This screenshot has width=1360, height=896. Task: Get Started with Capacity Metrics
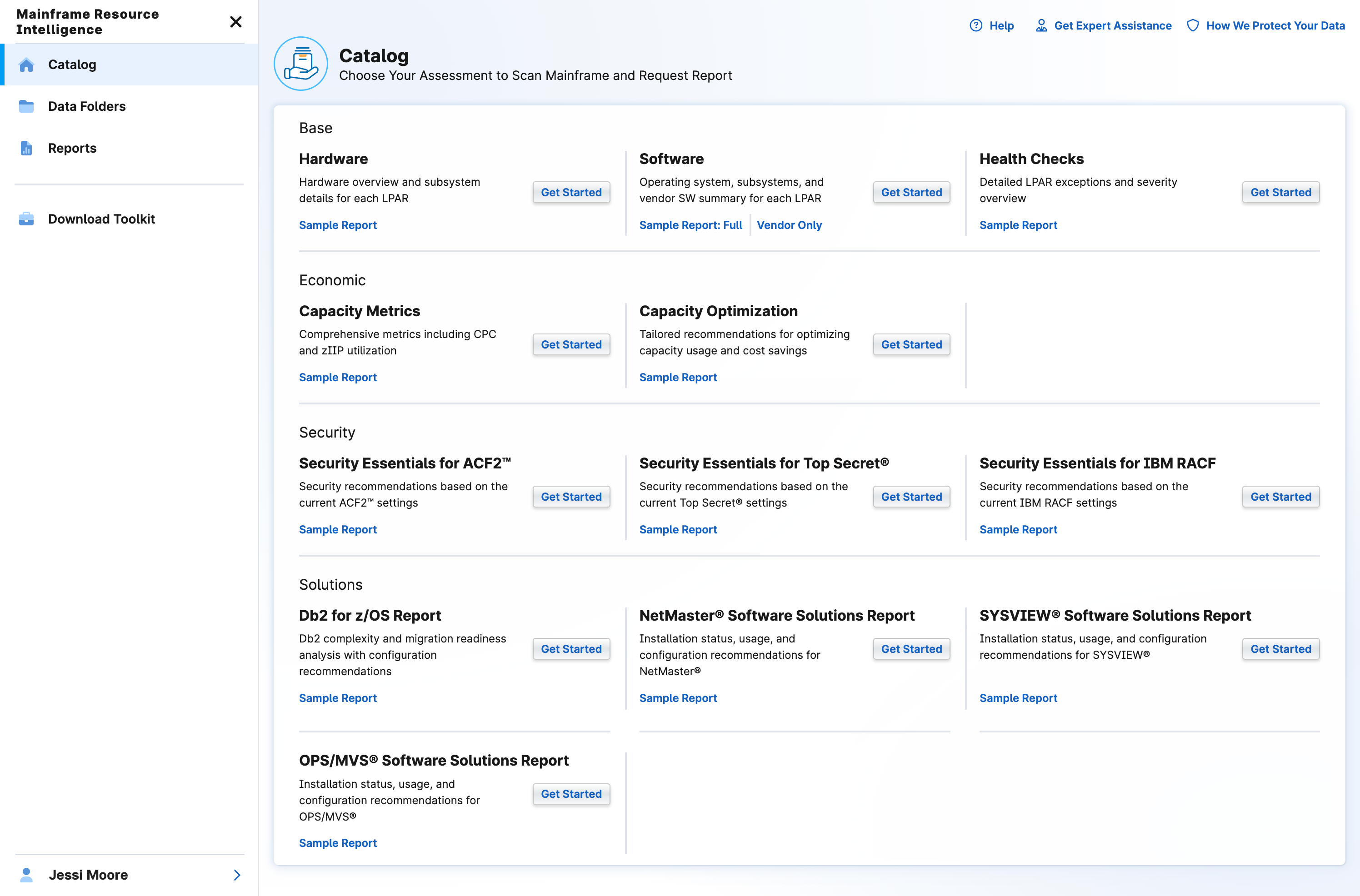point(571,344)
